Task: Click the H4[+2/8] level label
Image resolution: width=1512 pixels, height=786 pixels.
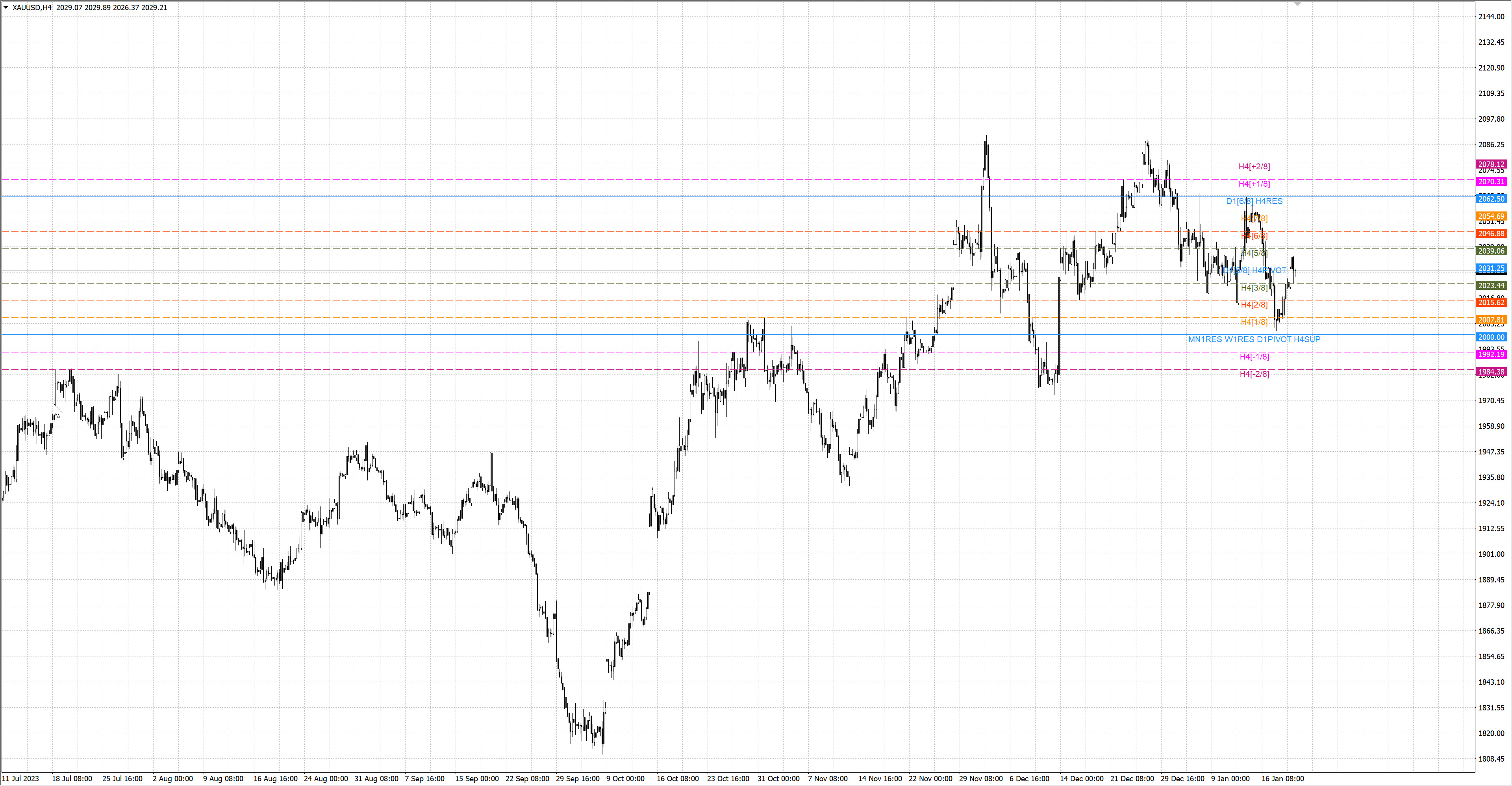Action: click(x=1254, y=167)
